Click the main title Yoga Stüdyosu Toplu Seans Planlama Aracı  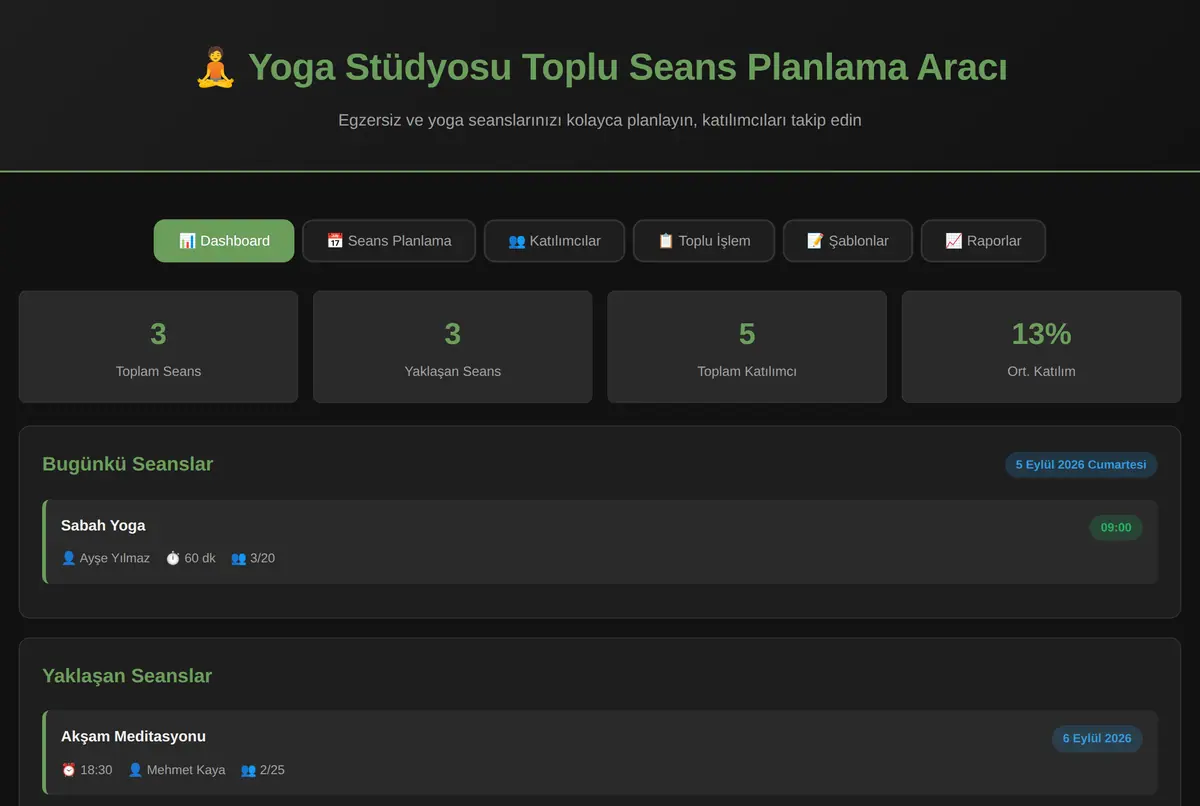pos(628,68)
